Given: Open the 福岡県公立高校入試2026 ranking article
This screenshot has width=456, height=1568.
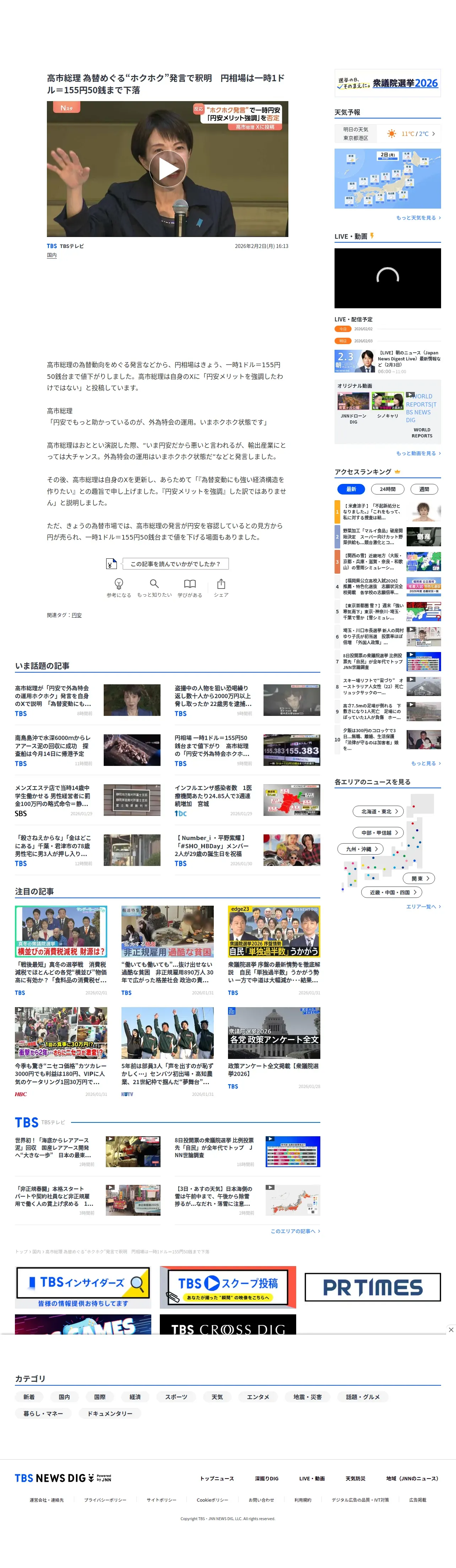Looking at the screenshot, I should 388,587.
